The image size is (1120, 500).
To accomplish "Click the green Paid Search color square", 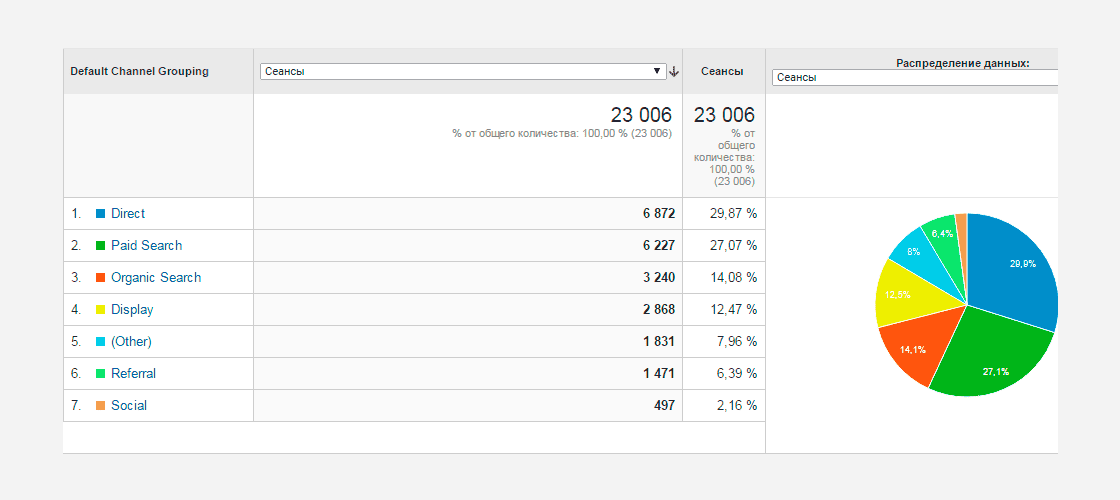I will pyautogui.click(x=101, y=246).
